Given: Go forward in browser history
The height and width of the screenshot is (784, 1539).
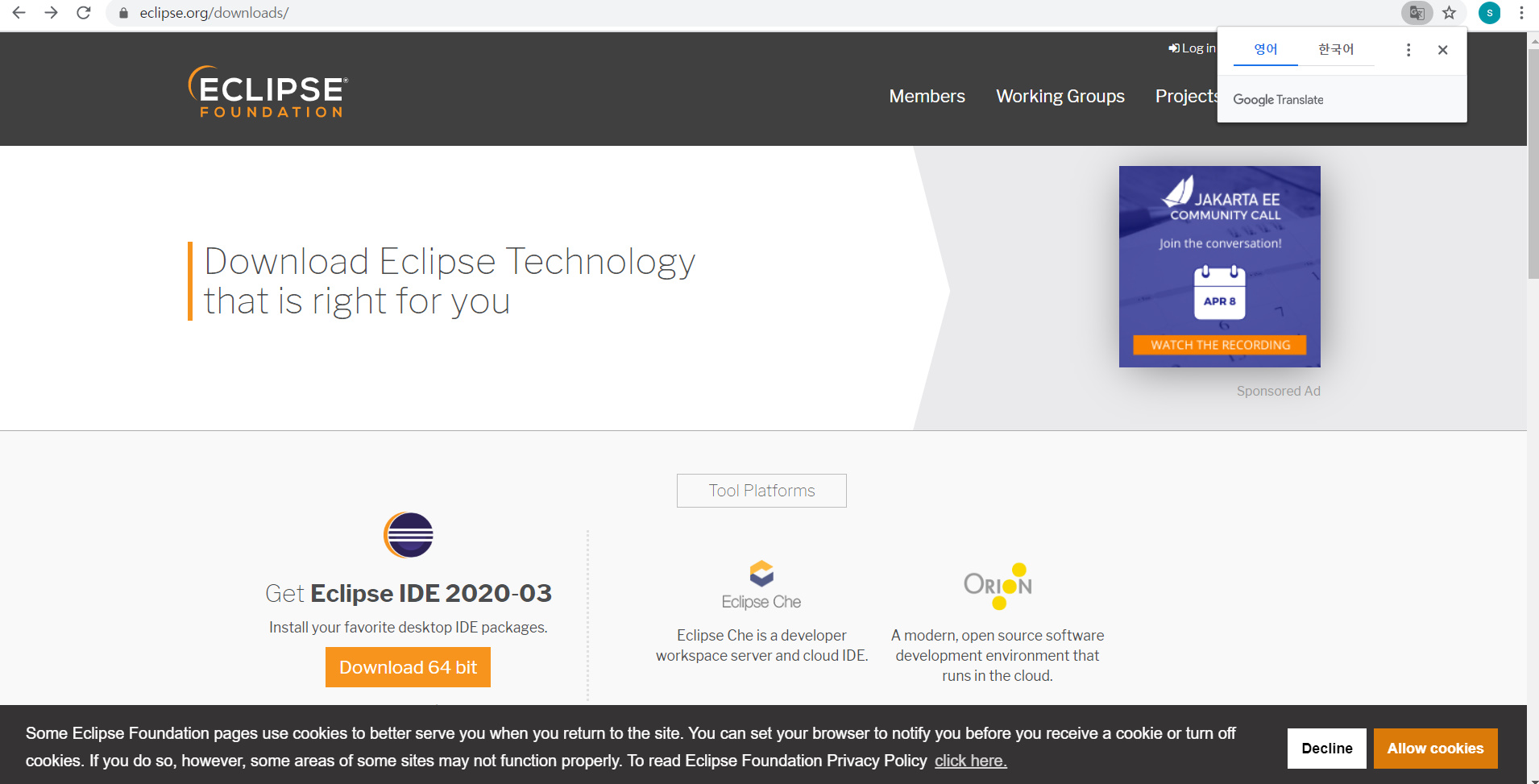Looking at the screenshot, I should 51,13.
